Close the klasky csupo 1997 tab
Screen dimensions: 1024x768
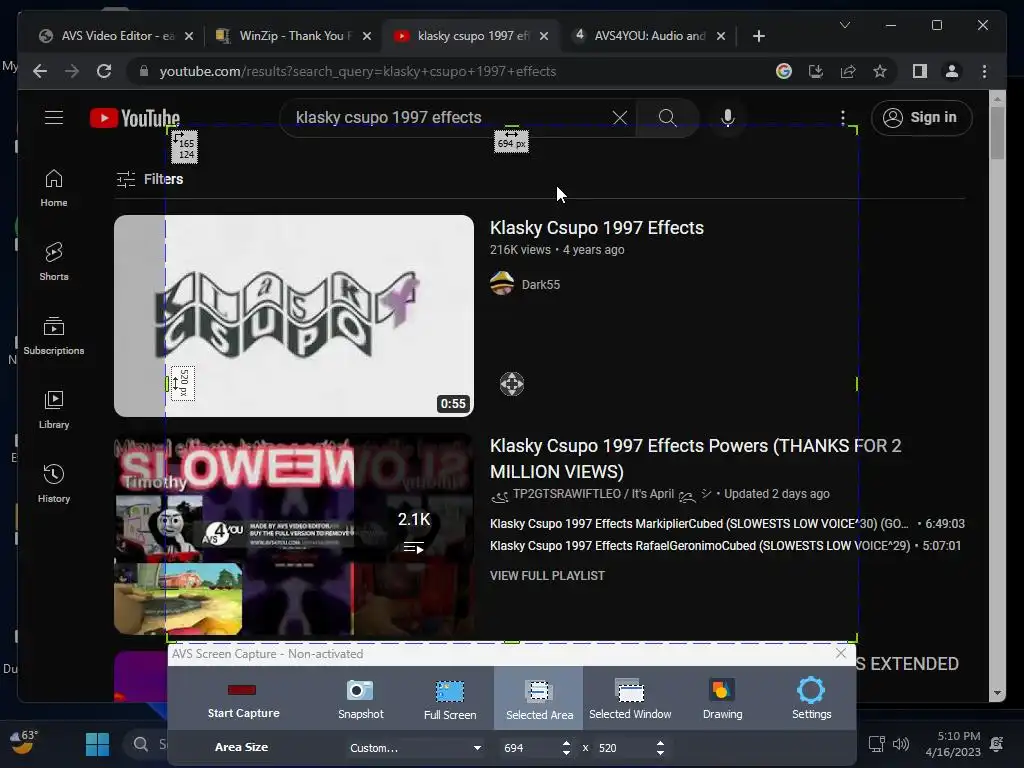tap(544, 36)
